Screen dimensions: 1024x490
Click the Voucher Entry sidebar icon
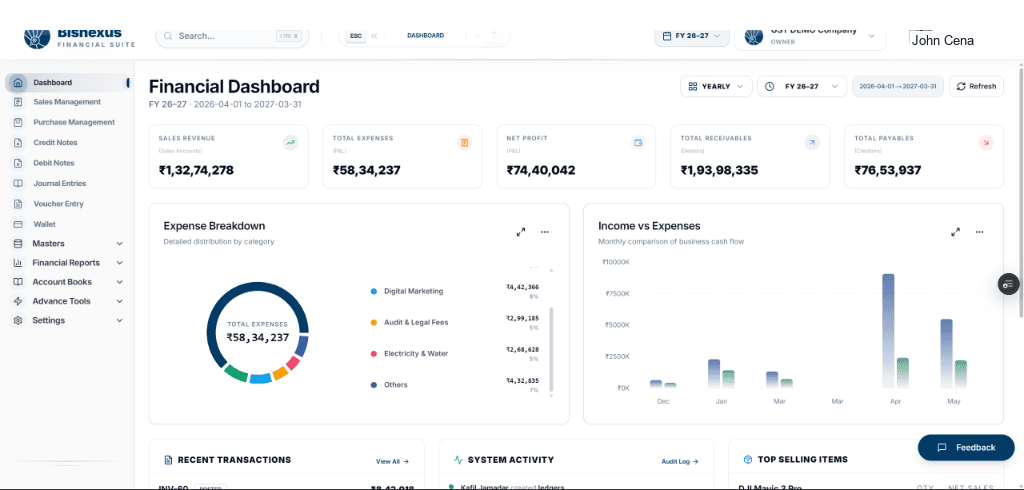point(18,204)
